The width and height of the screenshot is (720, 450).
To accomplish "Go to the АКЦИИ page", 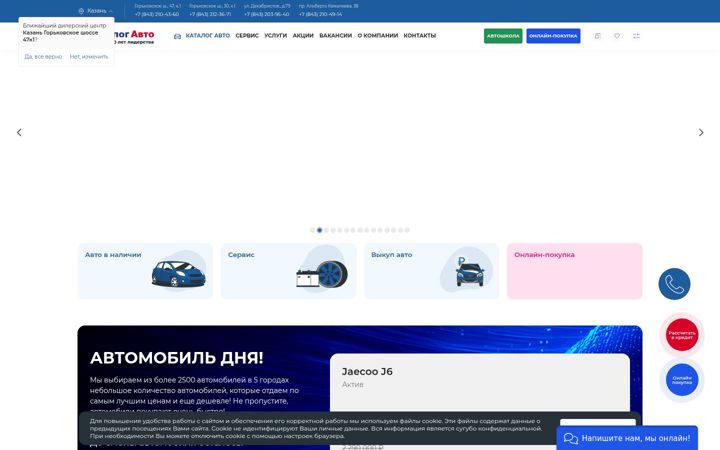I will point(303,35).
